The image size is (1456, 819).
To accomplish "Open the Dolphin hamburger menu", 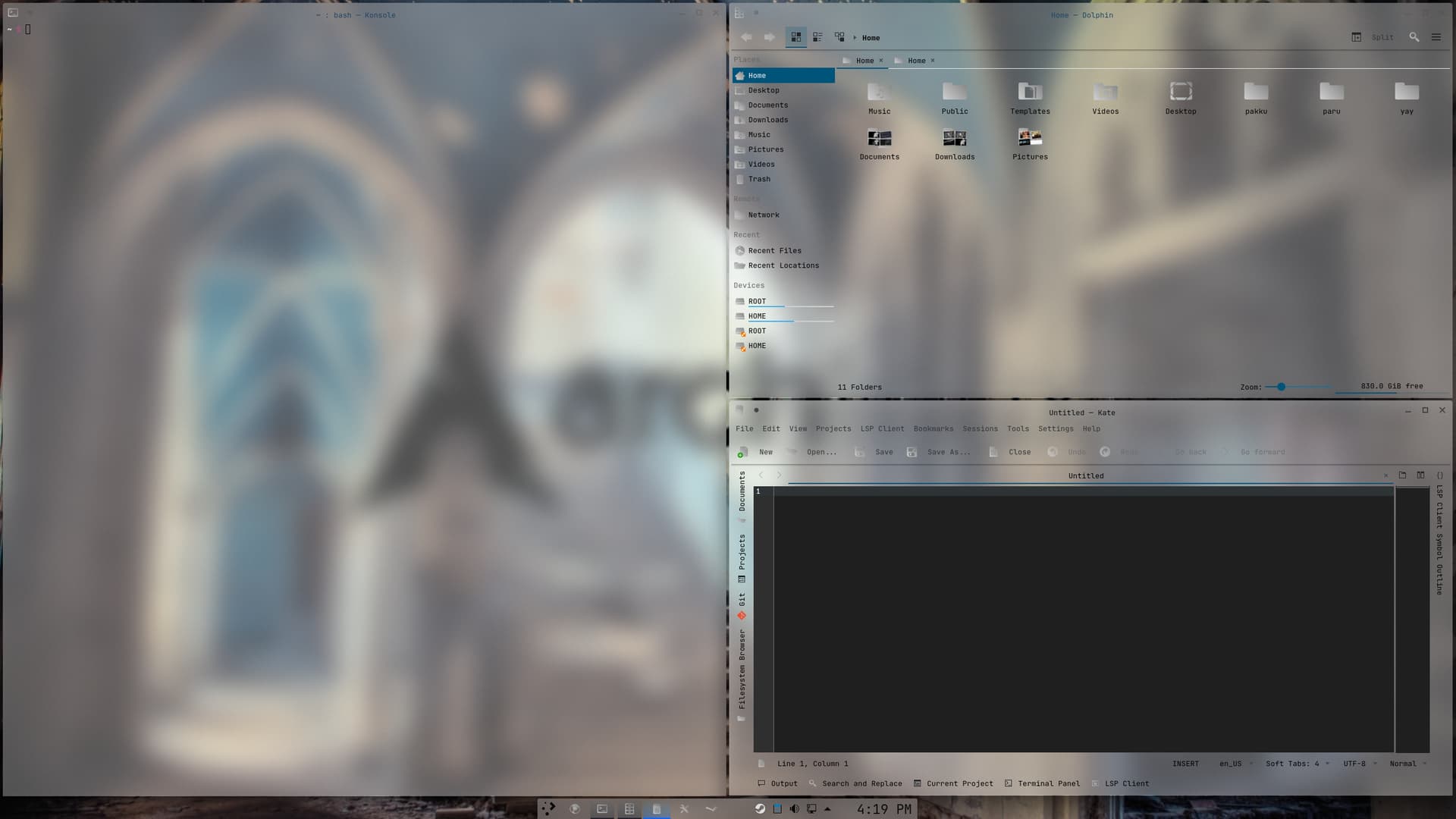I will point(1436,36).
